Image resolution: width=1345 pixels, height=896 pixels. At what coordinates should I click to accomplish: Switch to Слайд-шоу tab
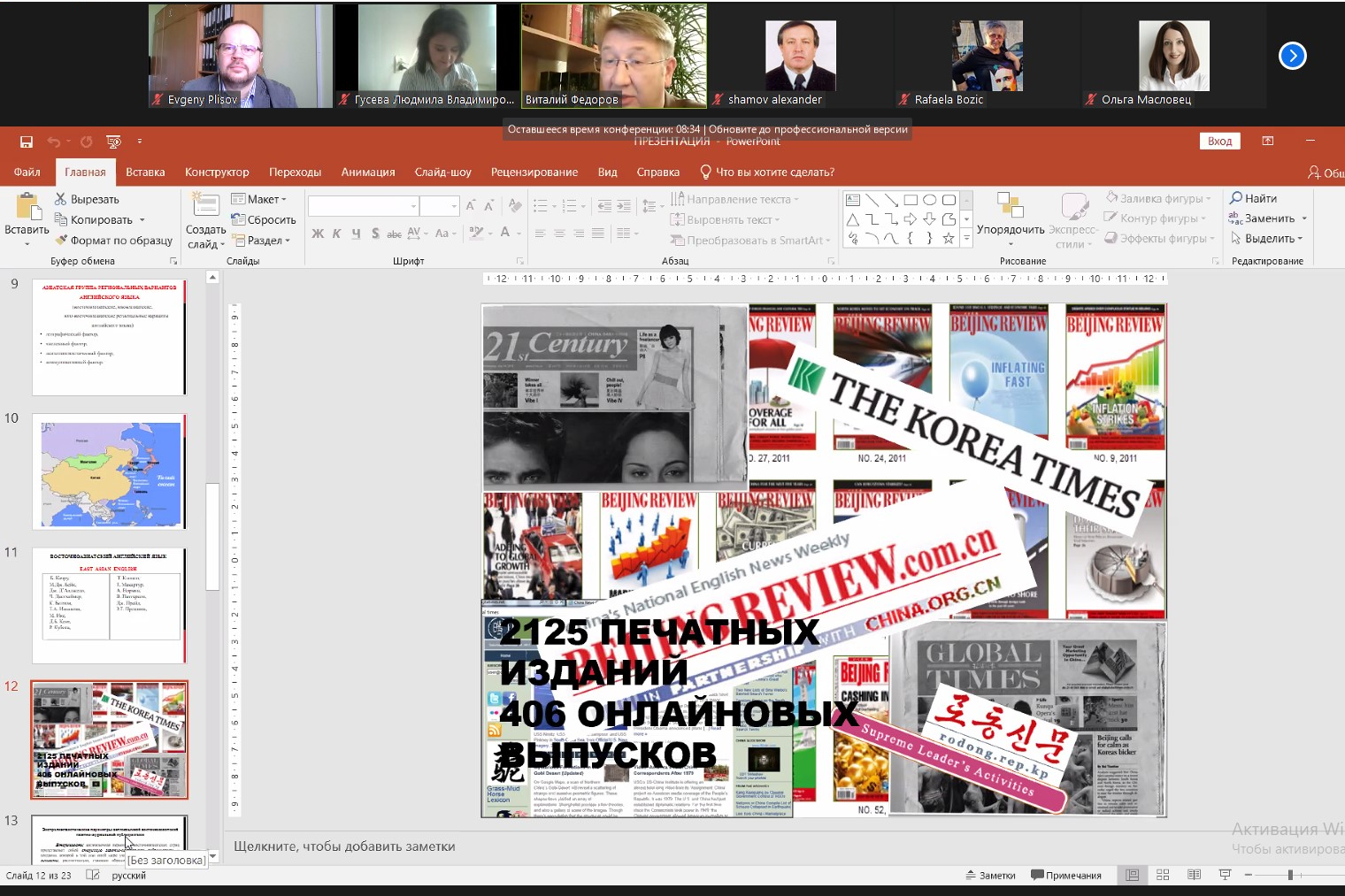(442, 172)
